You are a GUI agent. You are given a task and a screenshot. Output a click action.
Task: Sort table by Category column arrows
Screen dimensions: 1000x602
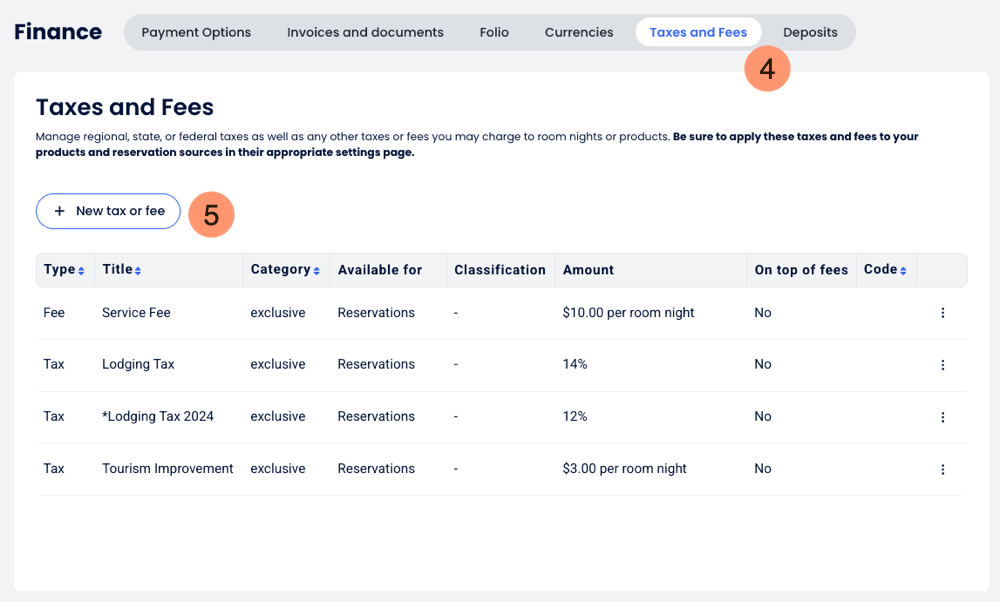[x=316, y=271]
